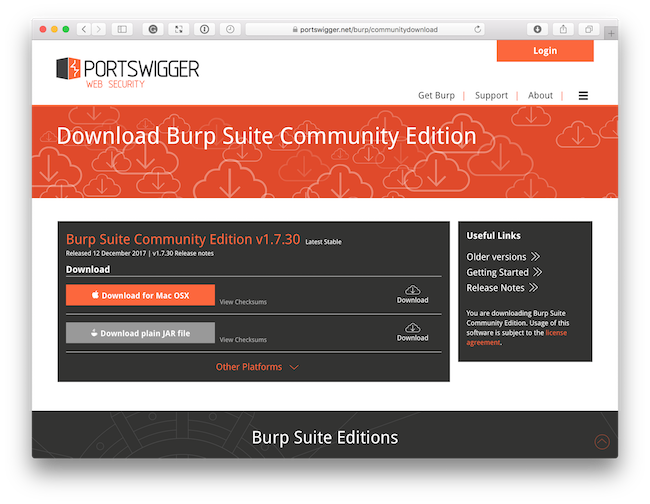Go back with the Safari back arrow
This screenshot has width=650, height=504.
tap(84, 29)
